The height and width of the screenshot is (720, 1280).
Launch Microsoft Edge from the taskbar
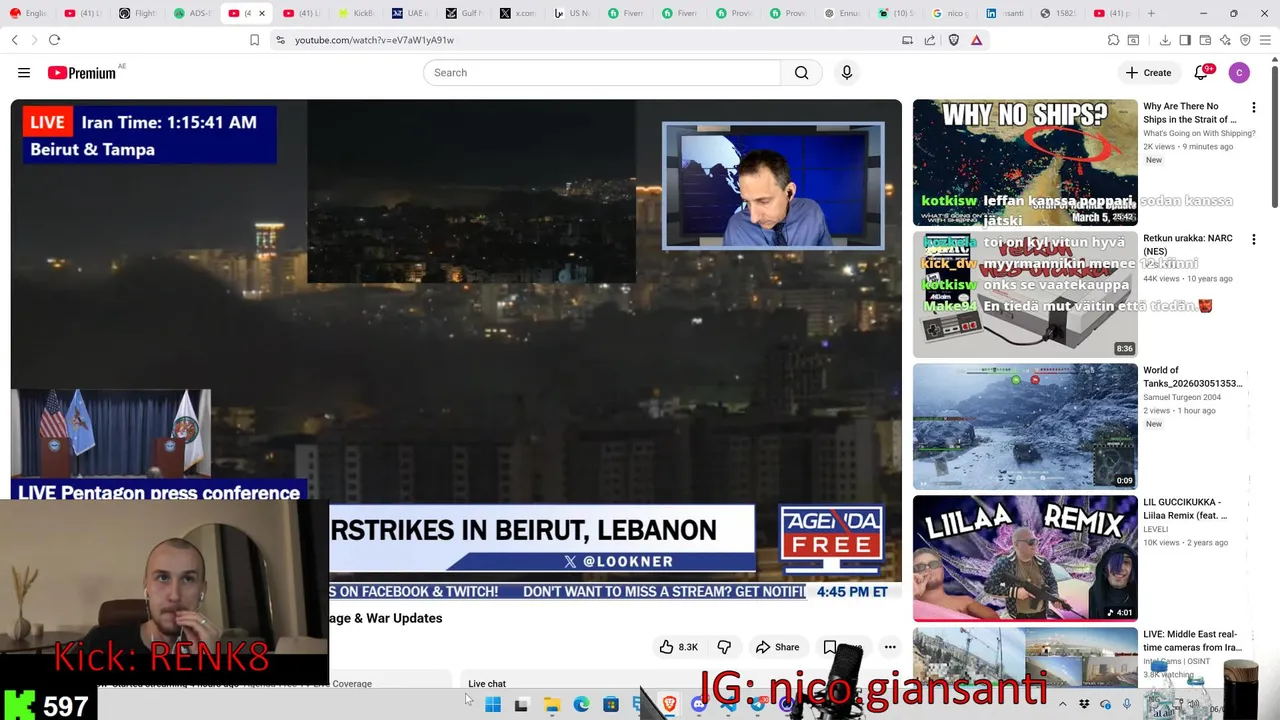coord(581,705)
